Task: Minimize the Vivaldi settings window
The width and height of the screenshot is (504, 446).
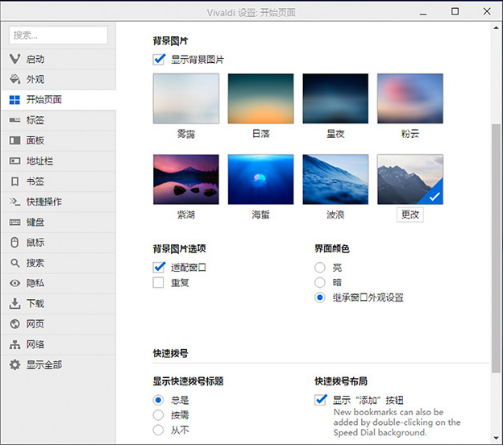Action: [x=423, y=13]
